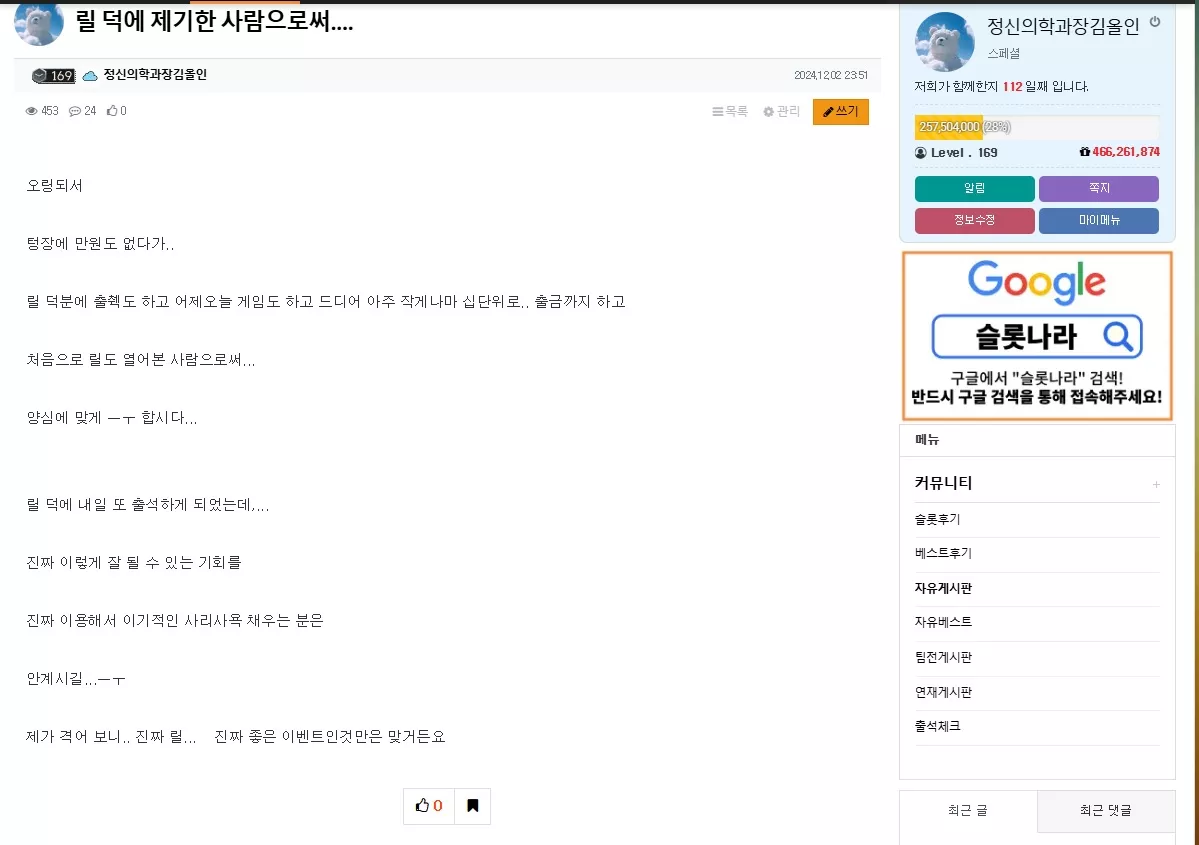
Task: Click the yellow experience progress bar
Action: pos(1037,127)
